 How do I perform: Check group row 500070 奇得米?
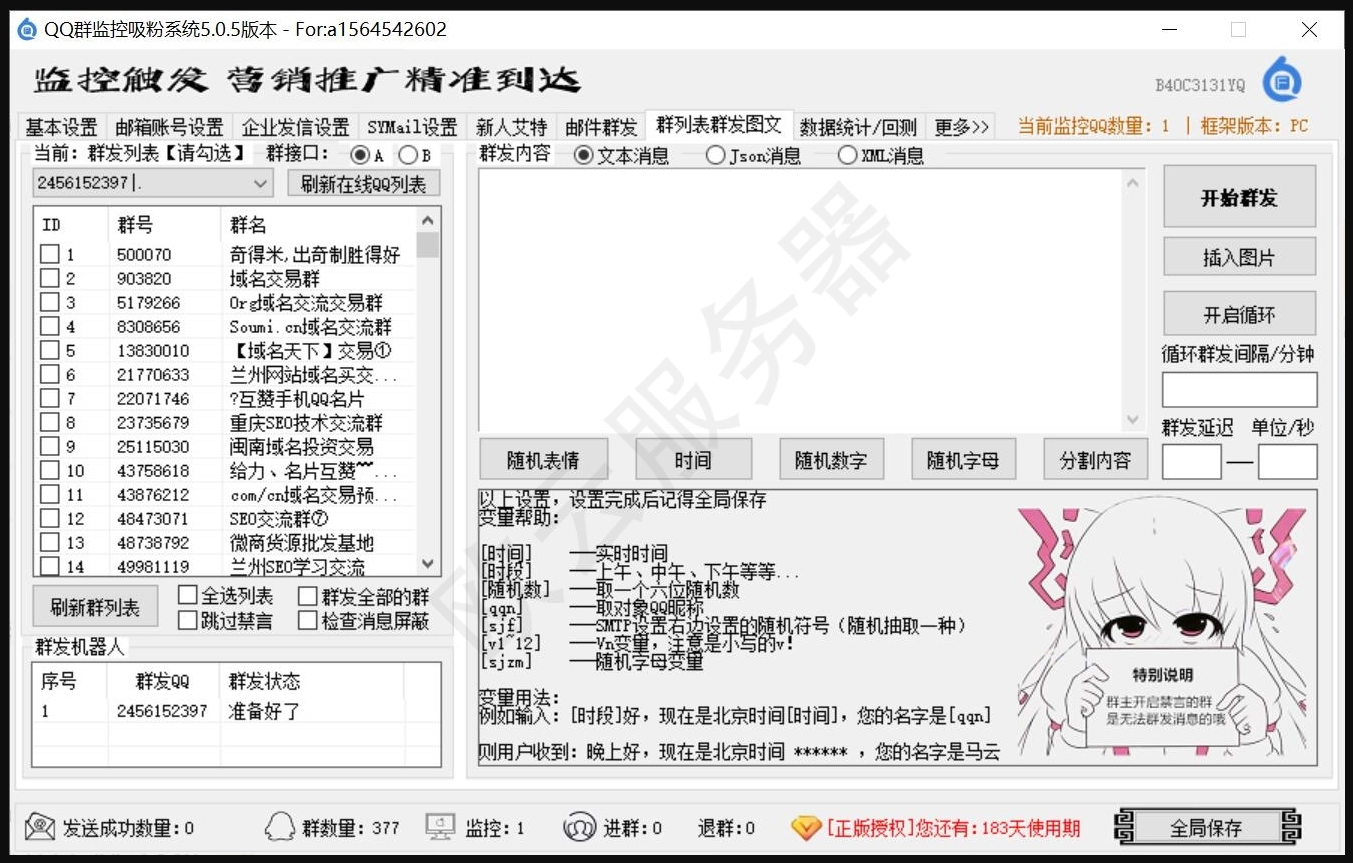tap(49, 254)
